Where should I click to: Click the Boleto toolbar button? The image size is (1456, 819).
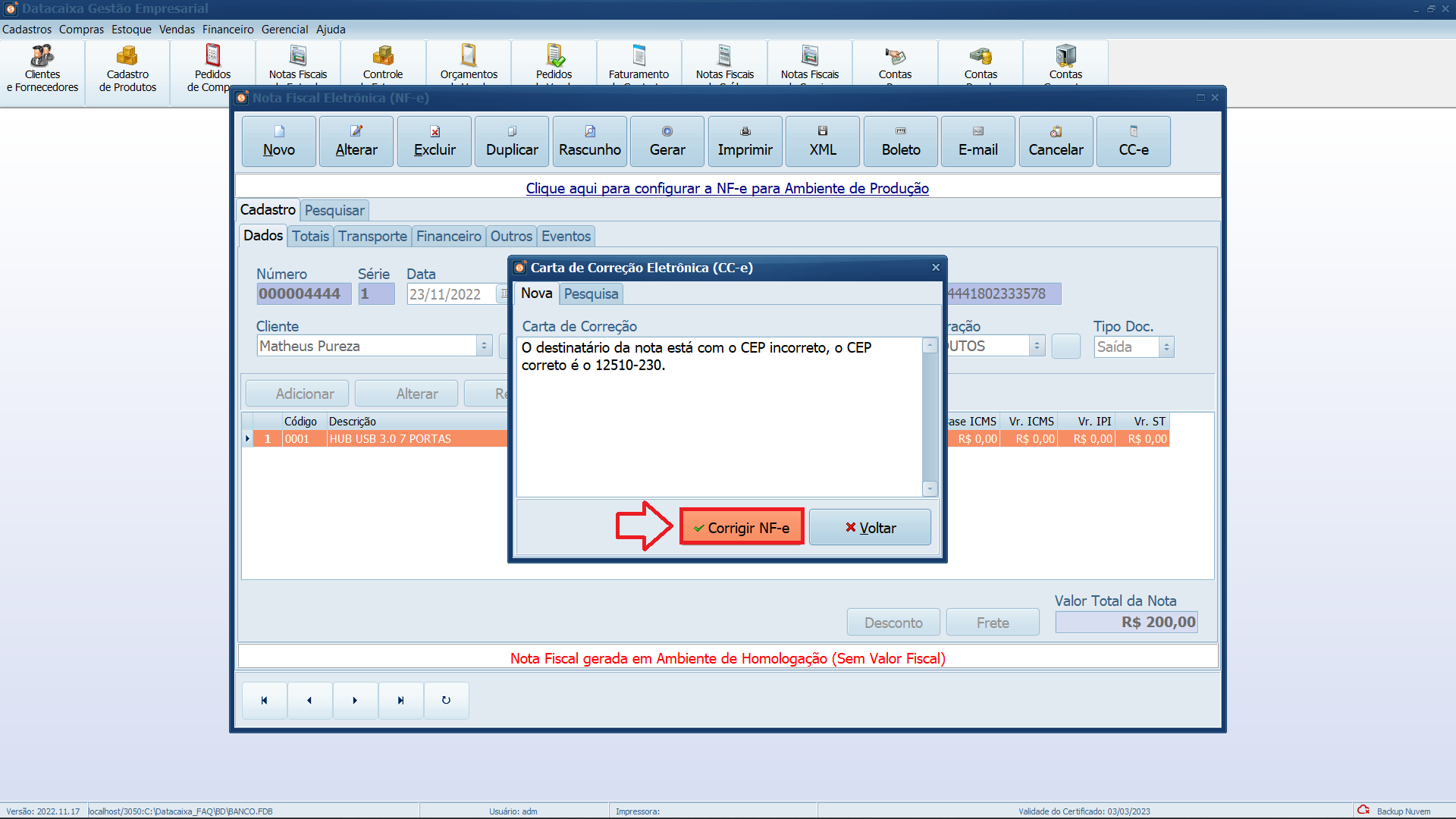[x=901, y=141]
